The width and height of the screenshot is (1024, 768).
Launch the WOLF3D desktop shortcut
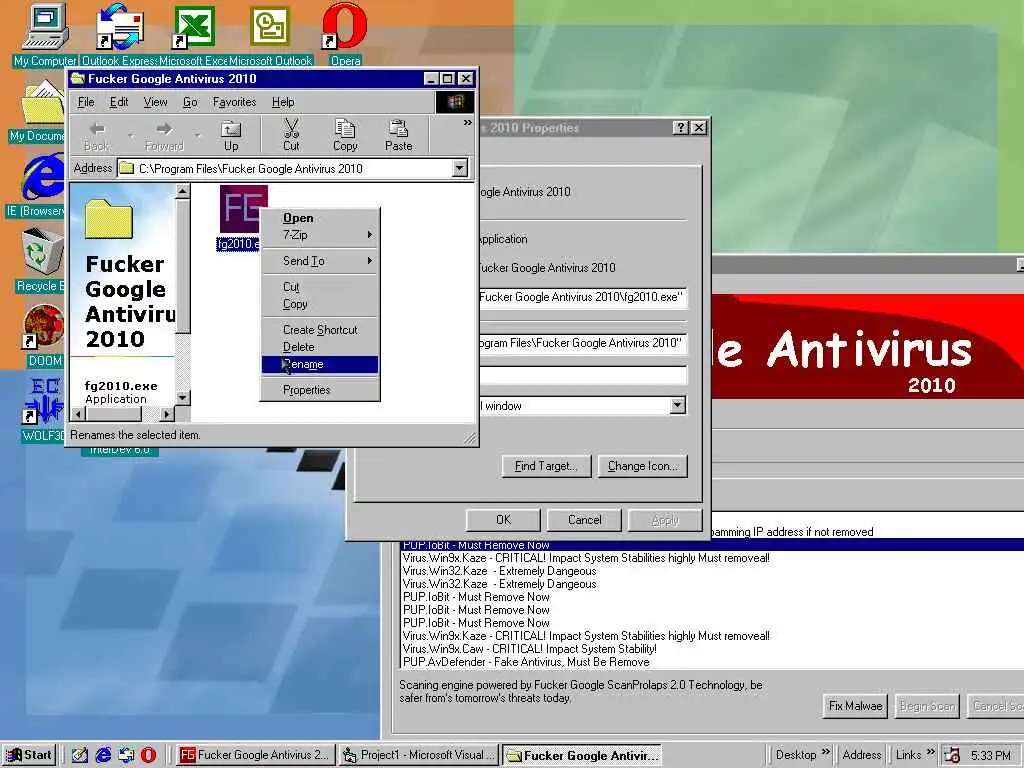(x=43, y=410)
